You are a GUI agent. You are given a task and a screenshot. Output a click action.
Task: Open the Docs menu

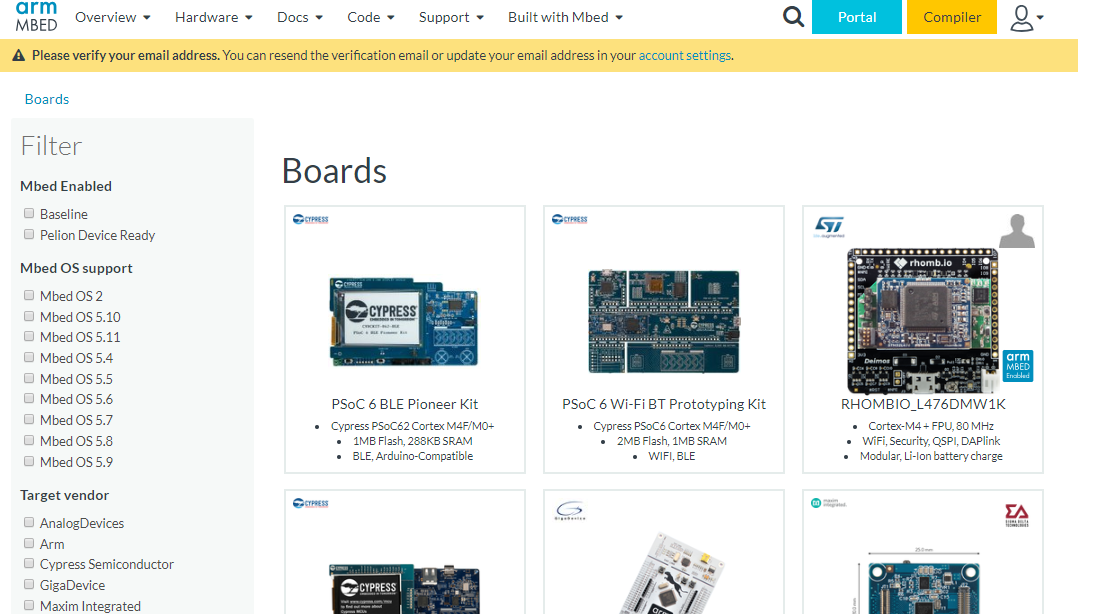point(300,17)
